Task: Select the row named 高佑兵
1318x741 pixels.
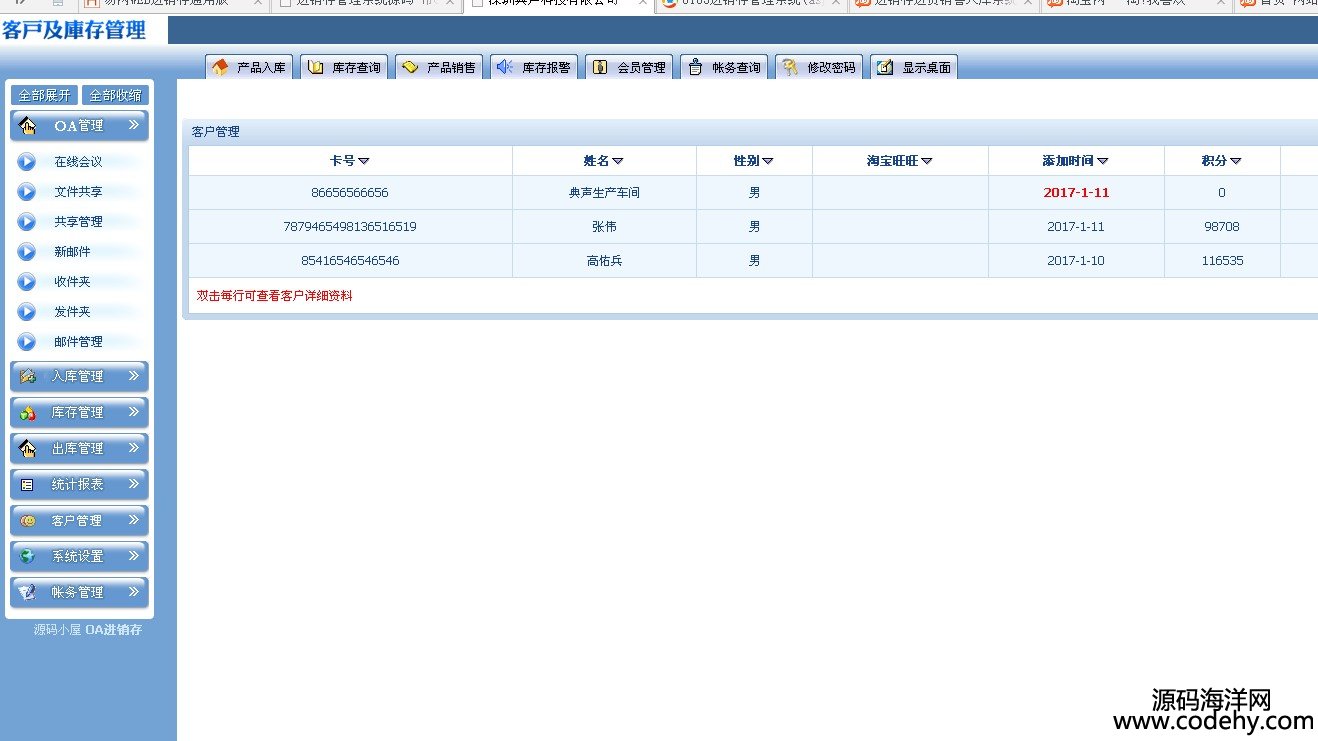Action: (753, 261)
